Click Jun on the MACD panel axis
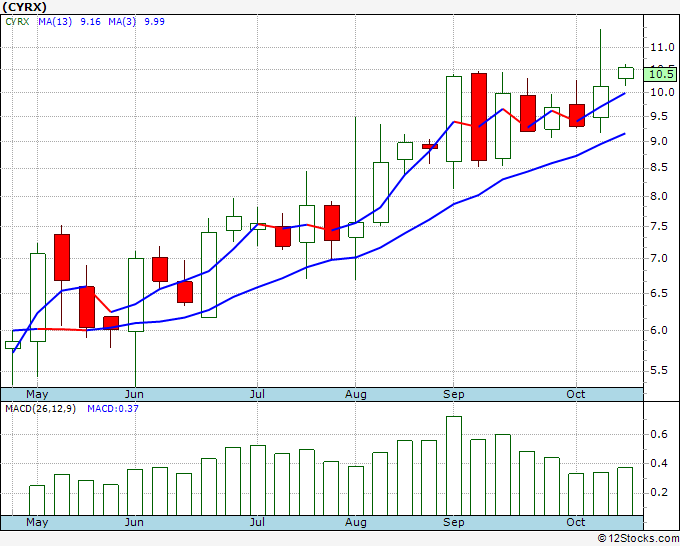Image resolution: width=680 pixels, height=546 pixels. point(134,522)
